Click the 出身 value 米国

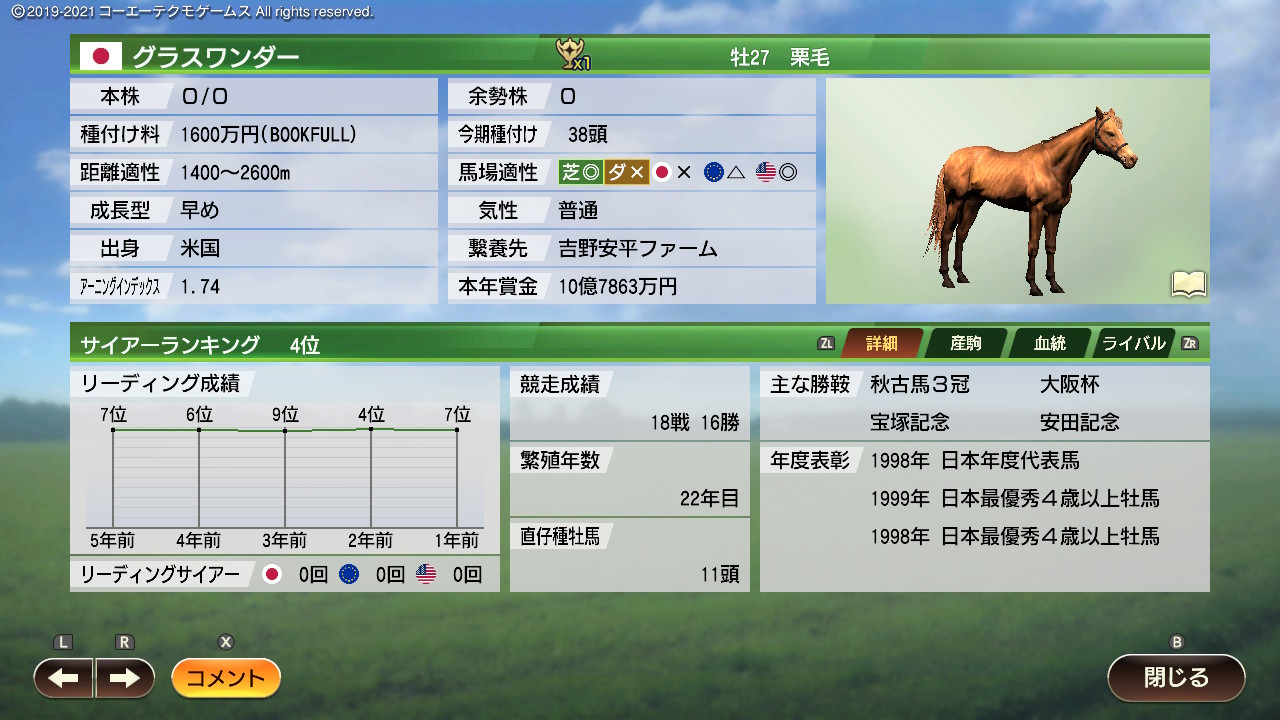tap(200, 248)
